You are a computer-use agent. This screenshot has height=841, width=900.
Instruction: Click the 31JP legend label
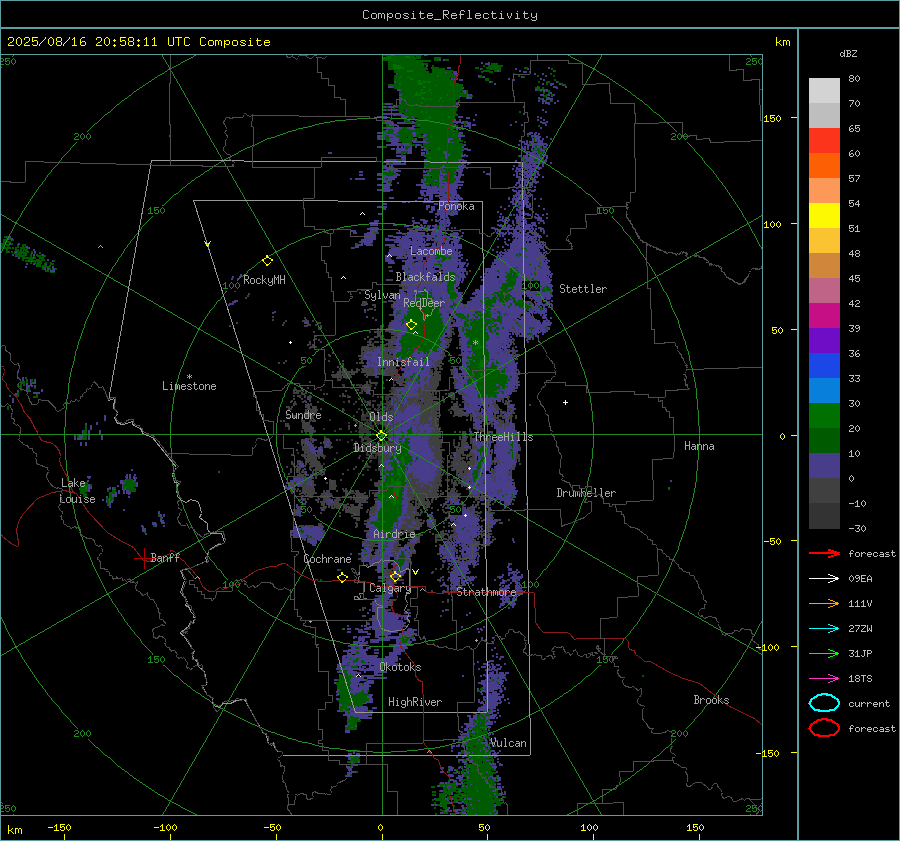pos(860,653)
